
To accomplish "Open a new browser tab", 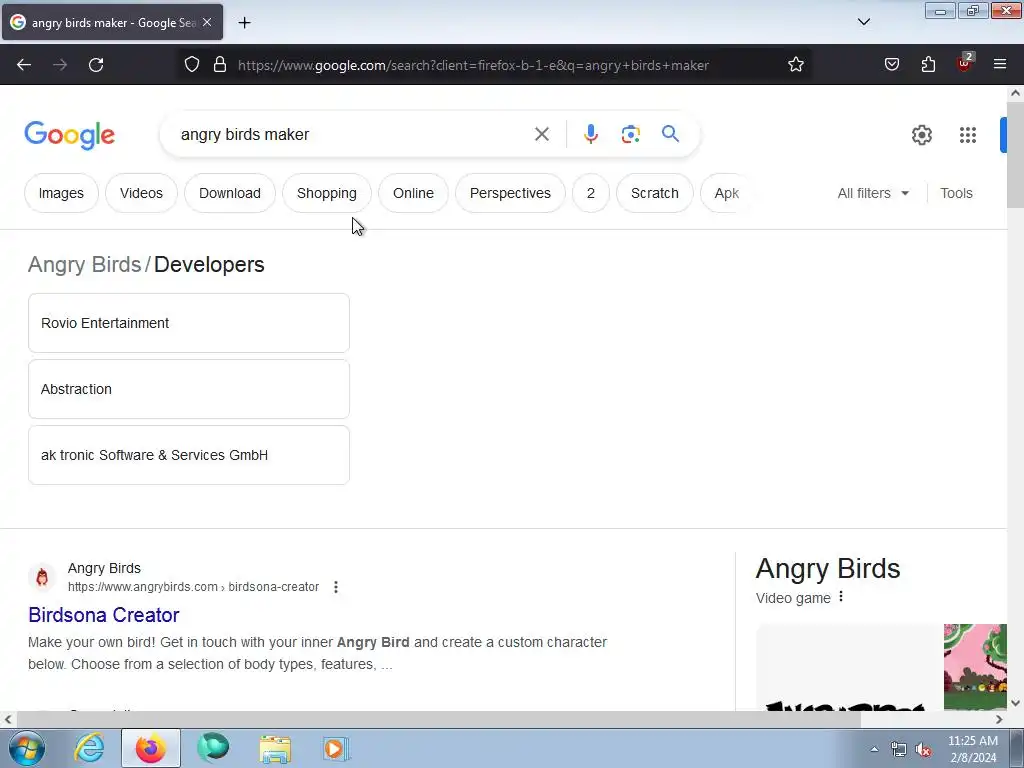I will tap(244, 23).
